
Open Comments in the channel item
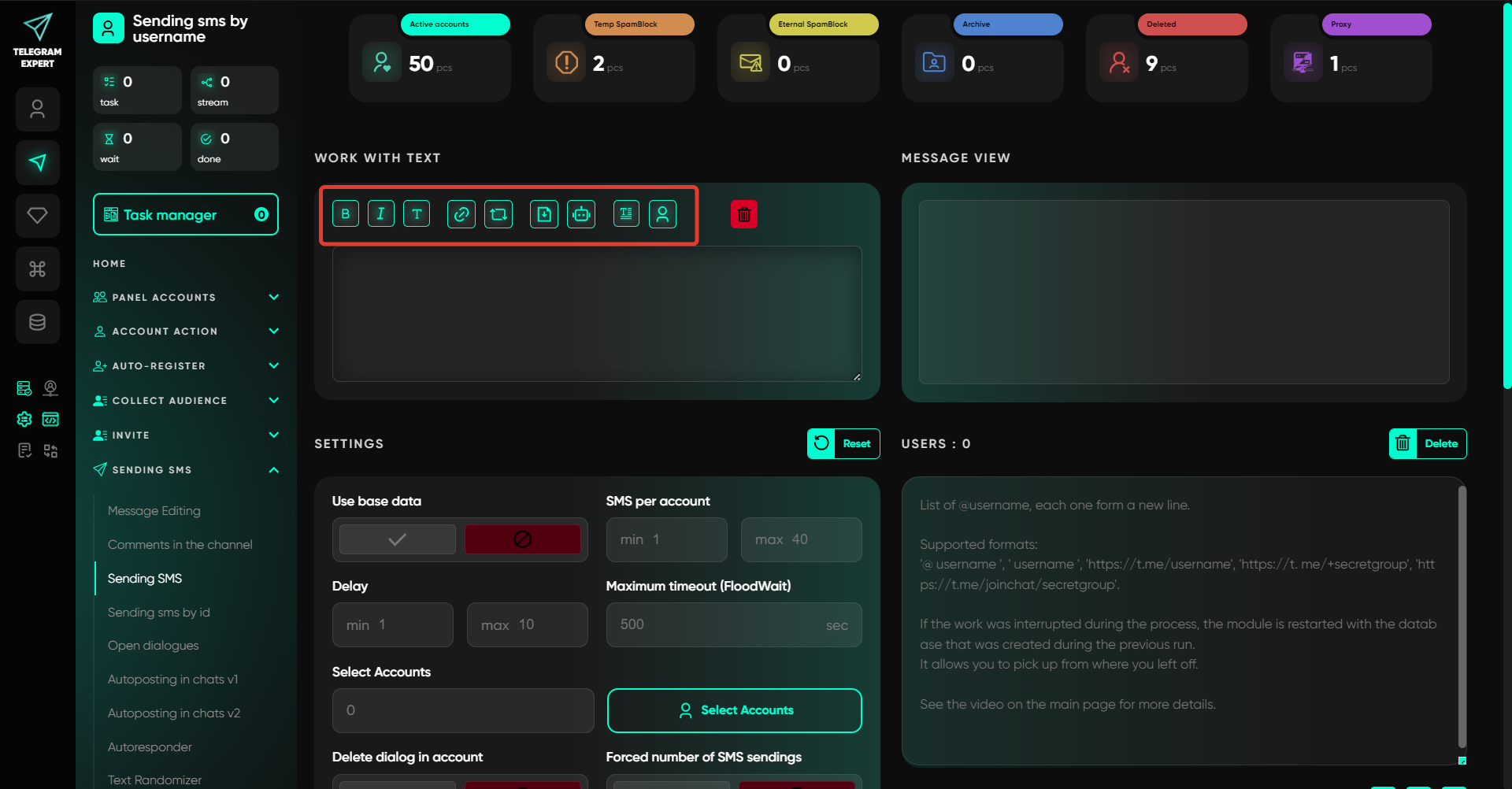(180, 545)
